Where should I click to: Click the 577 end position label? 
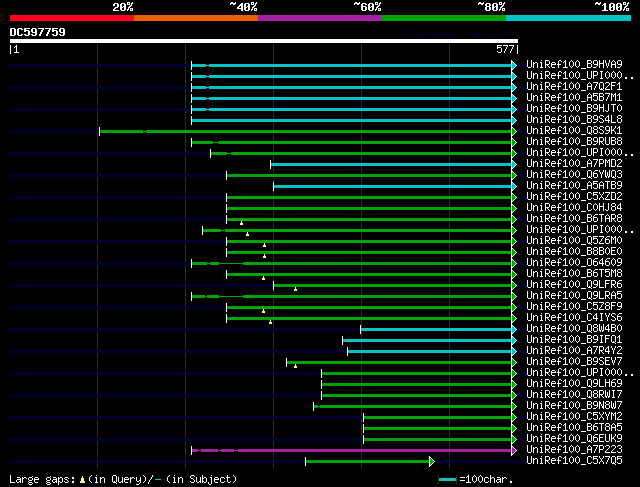(505, 49)
